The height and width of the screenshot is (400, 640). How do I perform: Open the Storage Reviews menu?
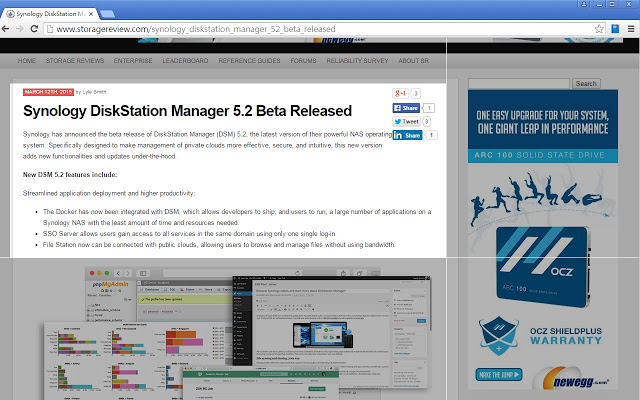(x=72, y=61)
